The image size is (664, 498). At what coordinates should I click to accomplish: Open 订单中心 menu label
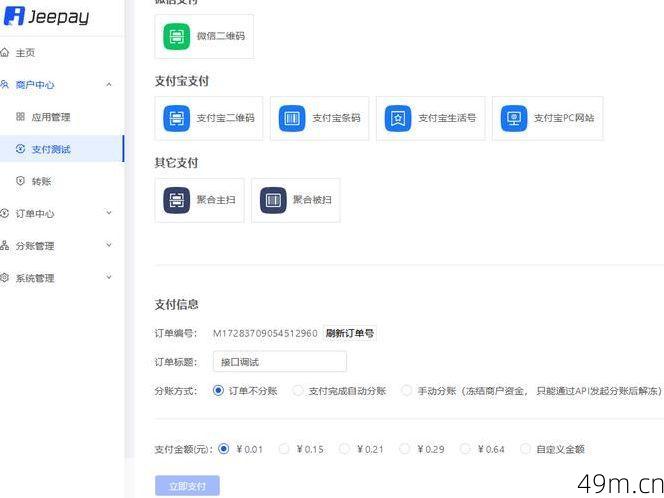35,214
